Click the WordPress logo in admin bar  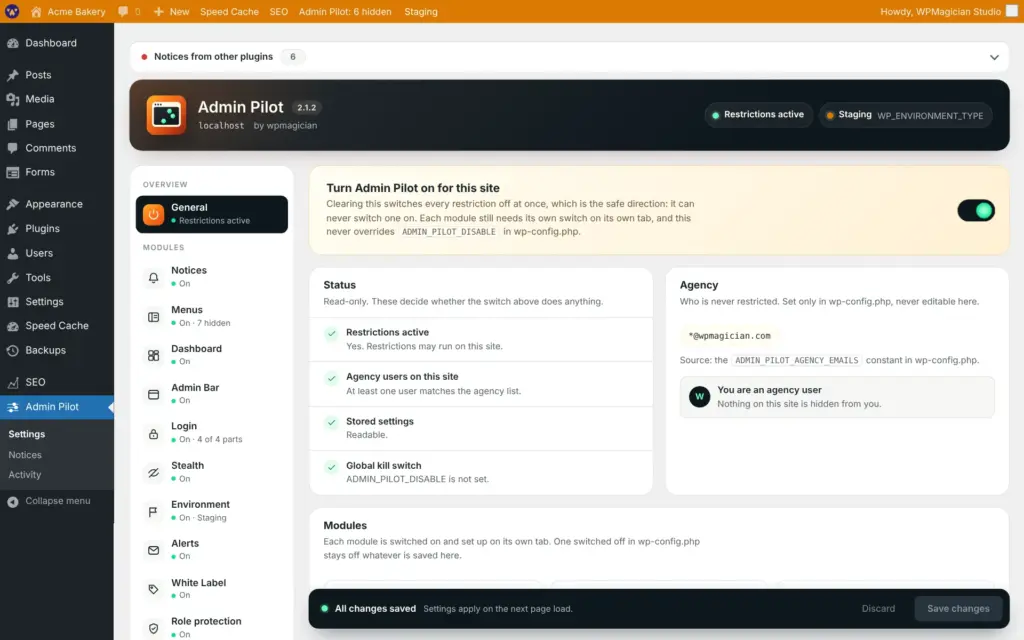pos(12,11)
